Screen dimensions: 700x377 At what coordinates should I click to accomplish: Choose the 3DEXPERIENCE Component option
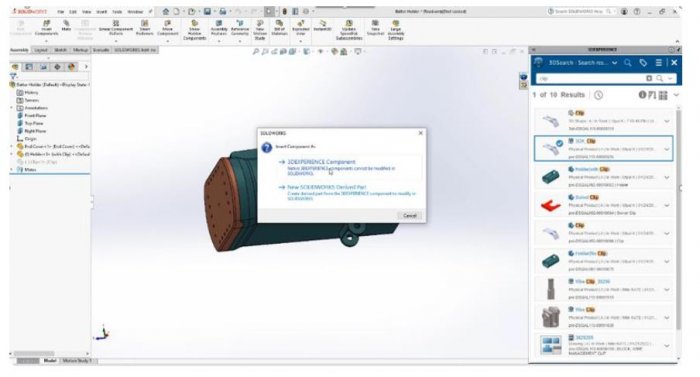[321, 162]
